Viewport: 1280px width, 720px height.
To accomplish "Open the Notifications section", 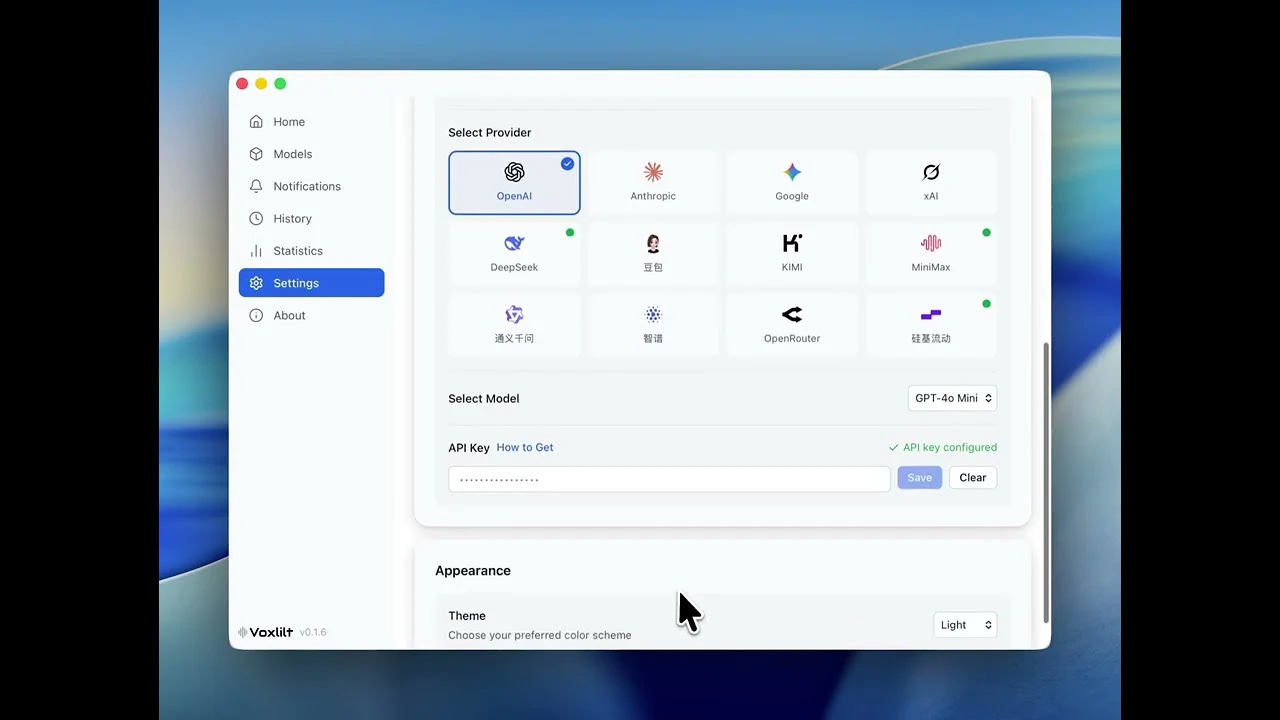I will point(311,186).
